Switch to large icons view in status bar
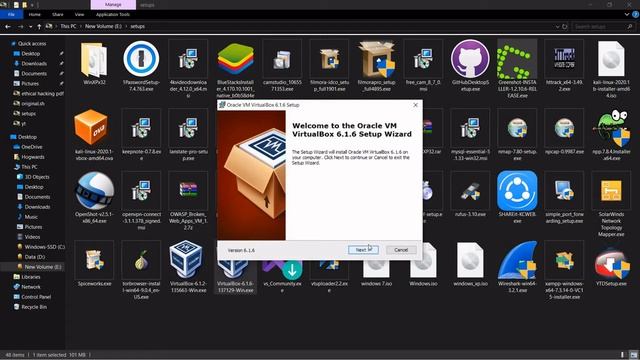 (x=633, y=355)
